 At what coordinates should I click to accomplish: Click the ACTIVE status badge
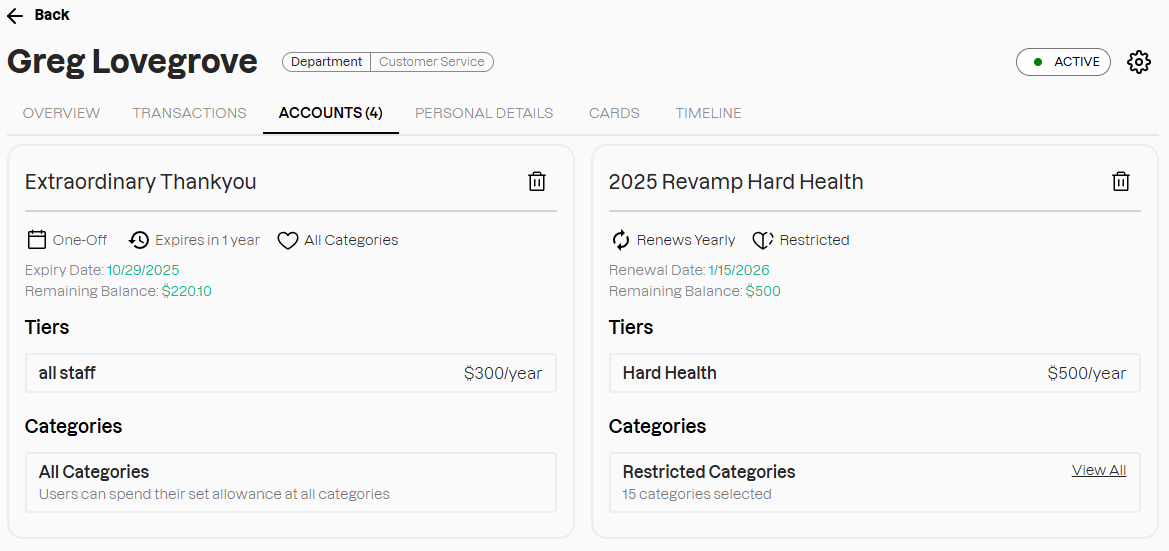(1063, 62)
